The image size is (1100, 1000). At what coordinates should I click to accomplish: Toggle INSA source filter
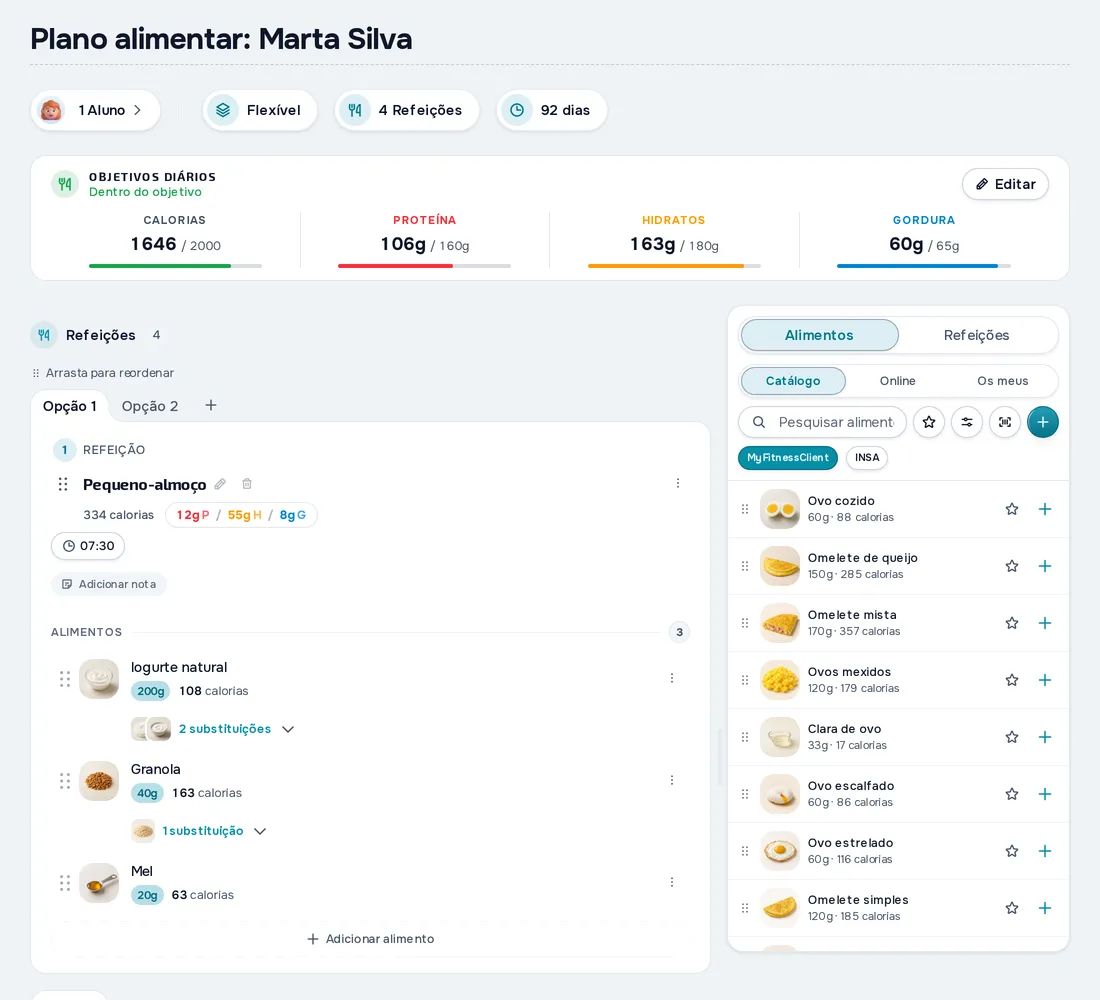(867, 458)
